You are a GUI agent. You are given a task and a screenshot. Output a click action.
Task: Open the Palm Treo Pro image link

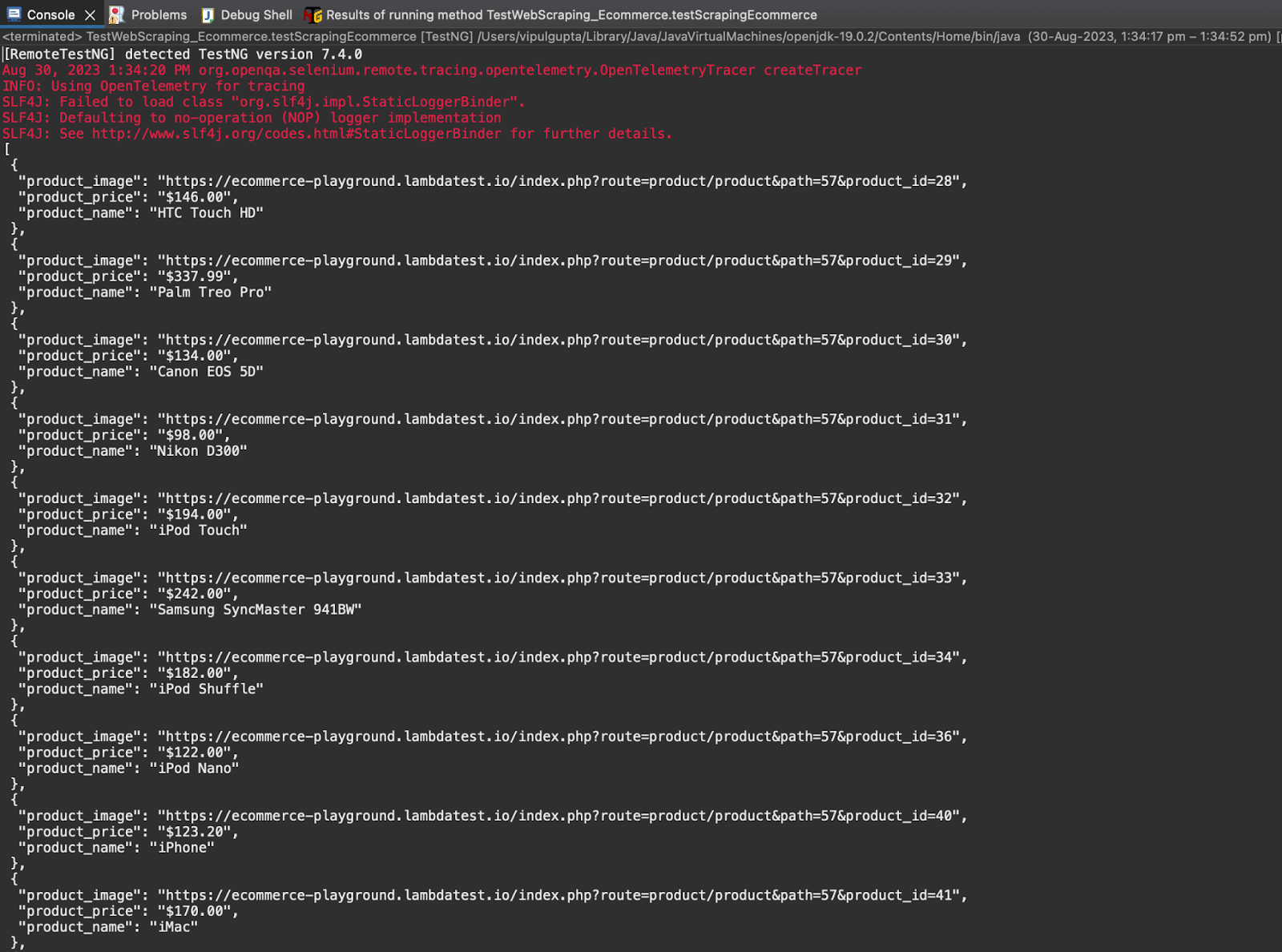(561, 260)
